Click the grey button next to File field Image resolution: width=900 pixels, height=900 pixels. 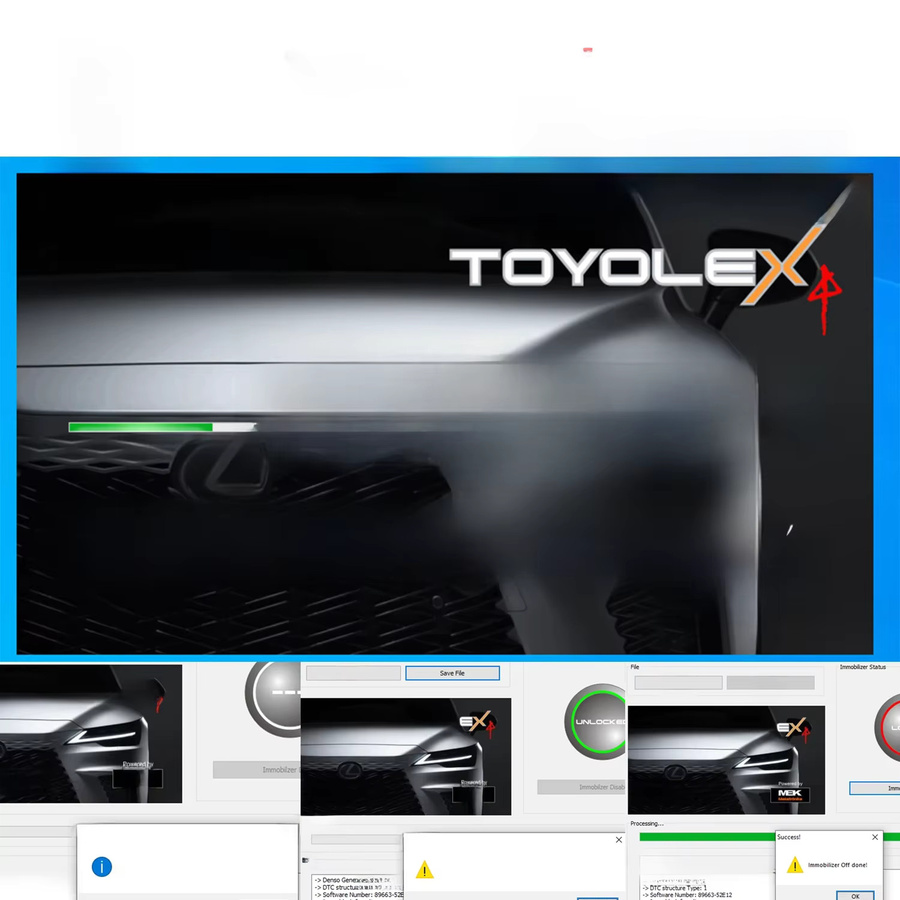coord(770,682)
